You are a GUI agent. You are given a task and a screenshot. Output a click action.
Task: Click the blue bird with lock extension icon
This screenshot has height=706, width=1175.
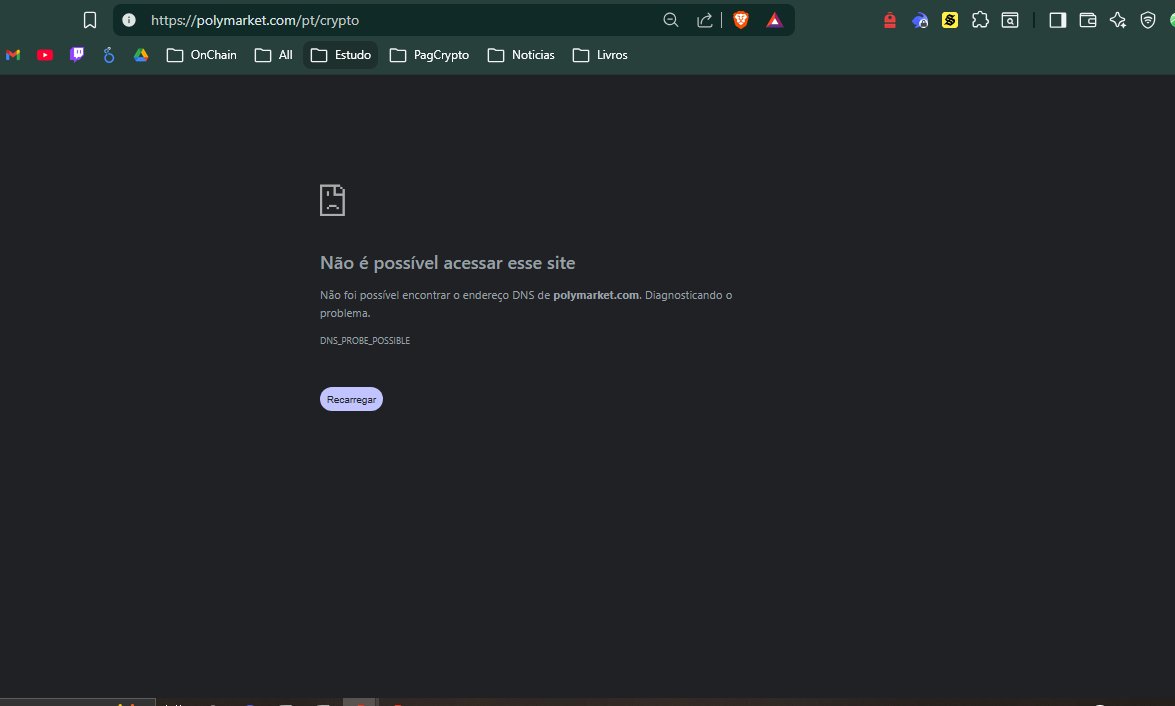(919, 20)
